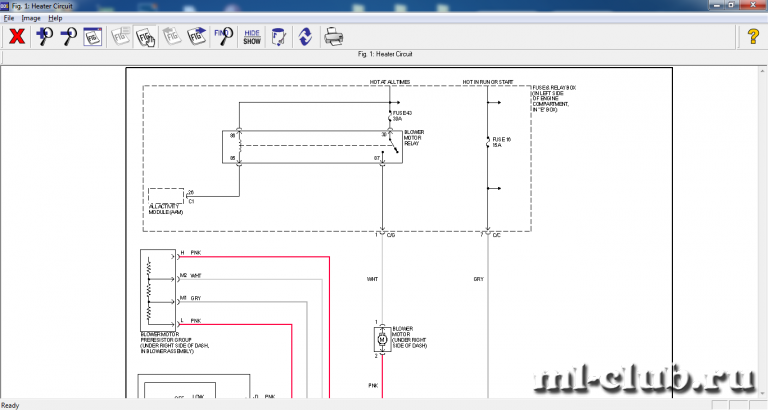Click the red X close-figure icon
The height and width of the screenshot is (410, 768).
(17, 37)
